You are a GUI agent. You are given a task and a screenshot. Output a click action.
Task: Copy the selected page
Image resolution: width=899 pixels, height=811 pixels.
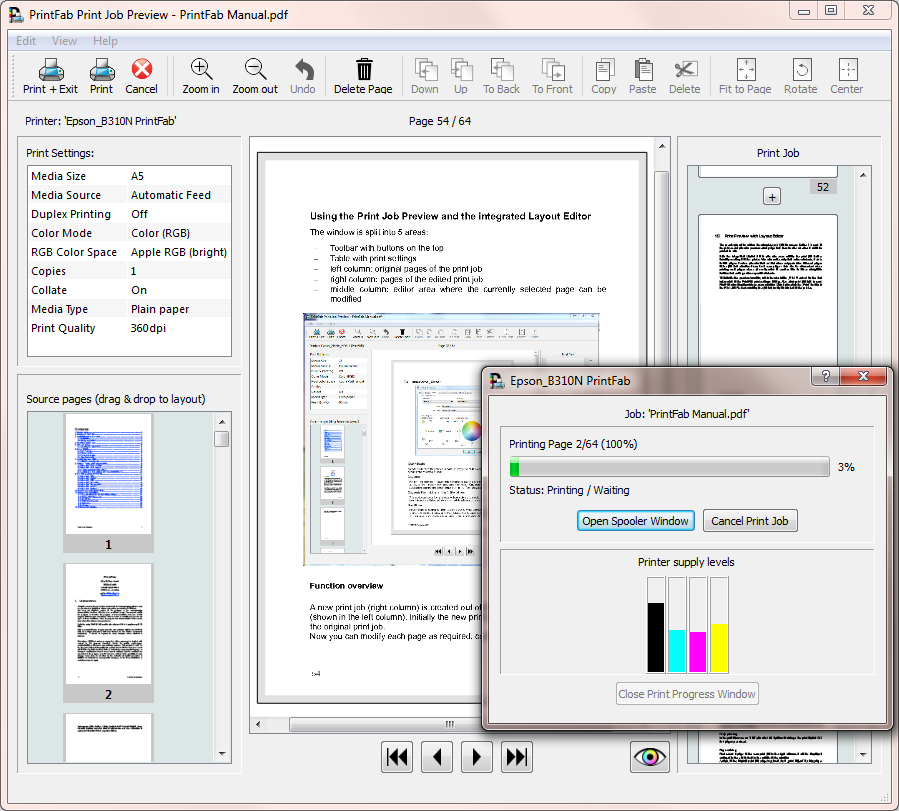click(x=603, y=75)
